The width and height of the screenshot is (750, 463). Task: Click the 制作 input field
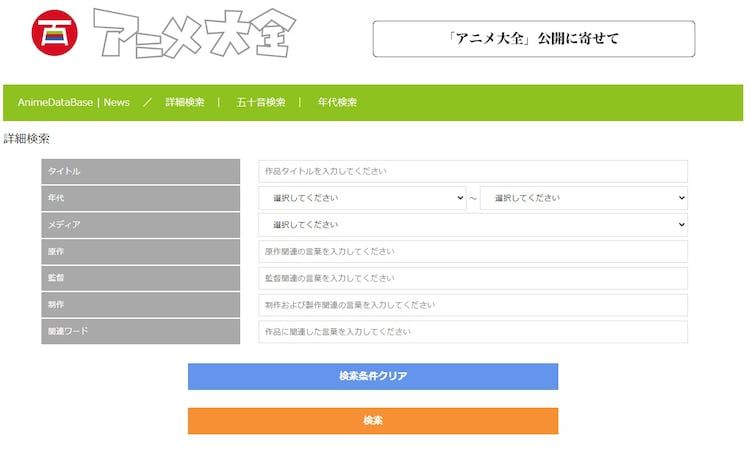click(x=472, y=305)
